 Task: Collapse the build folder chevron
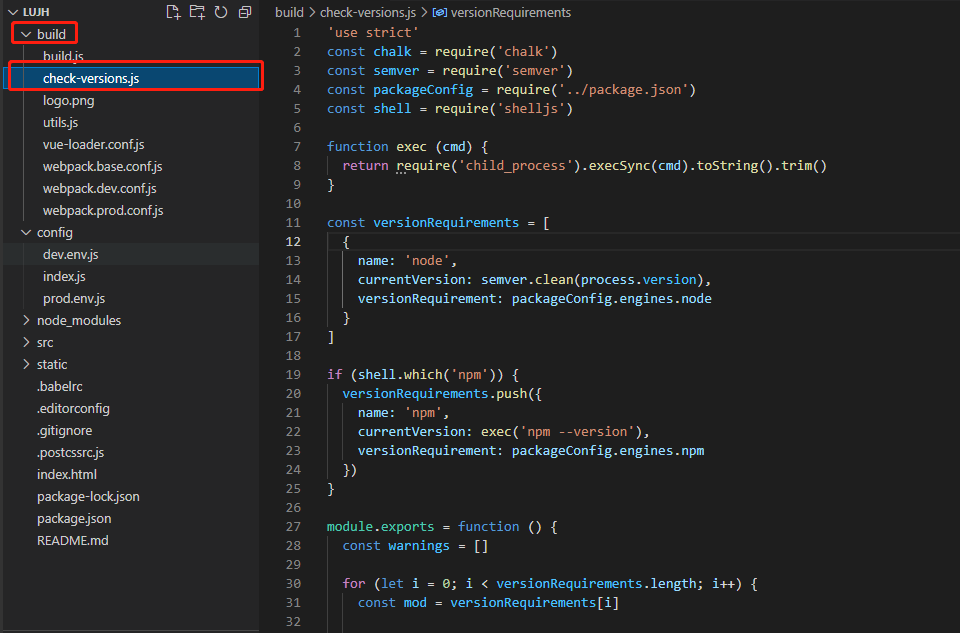(26, 34)
